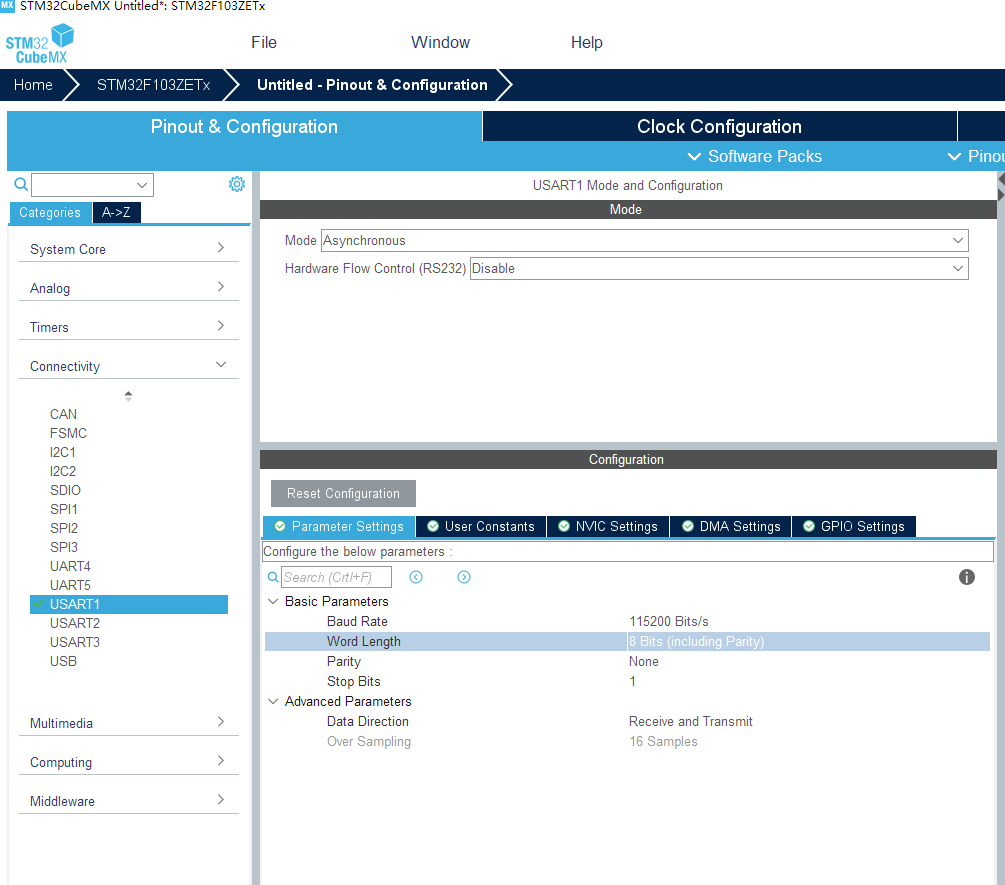Select the Categories tab
1005x885 pixels.
(x=50, y=212)
